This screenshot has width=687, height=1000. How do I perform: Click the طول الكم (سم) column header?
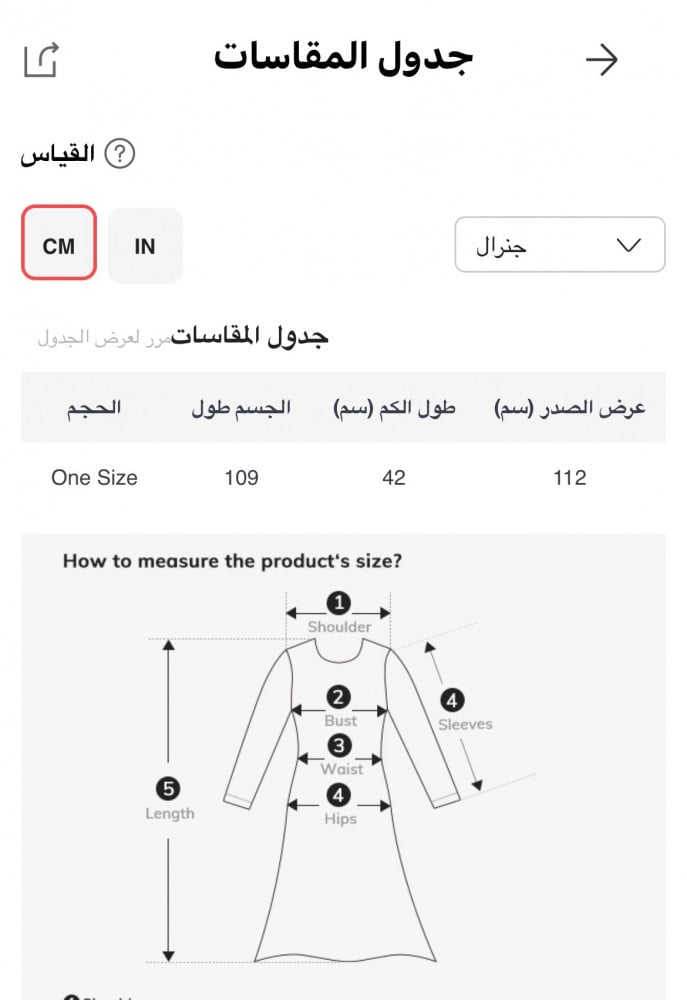tap(394, 408)
